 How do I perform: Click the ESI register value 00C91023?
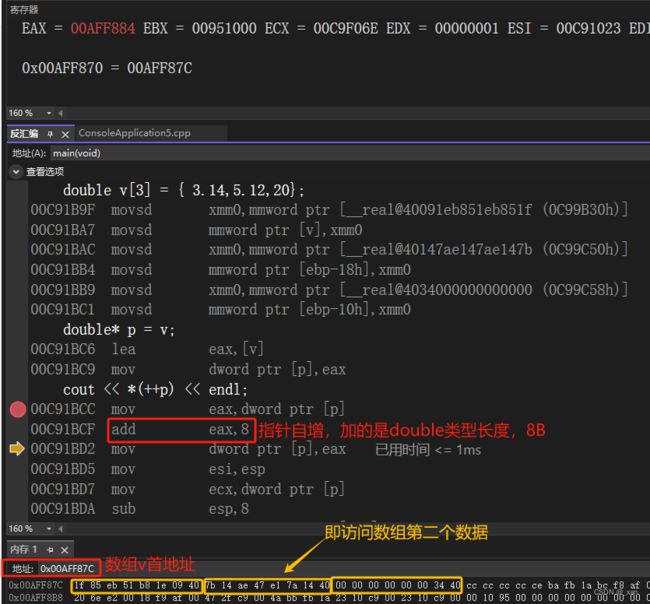588,29
